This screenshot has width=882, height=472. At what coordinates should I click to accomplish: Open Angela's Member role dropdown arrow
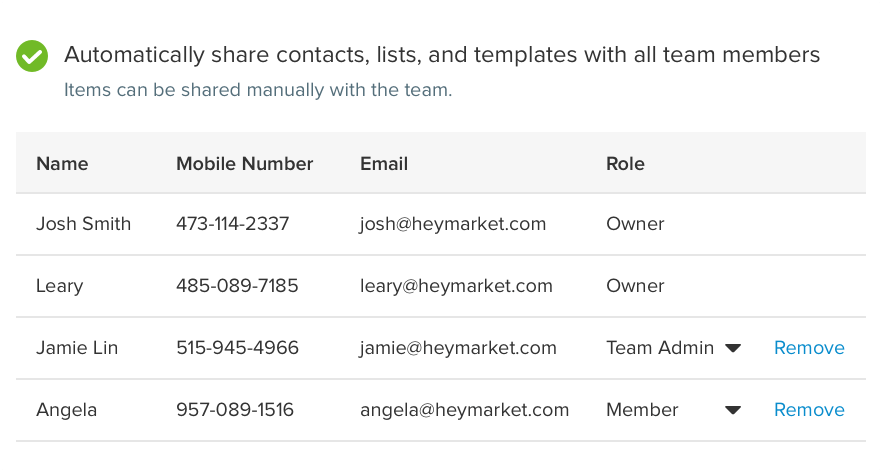732,410
